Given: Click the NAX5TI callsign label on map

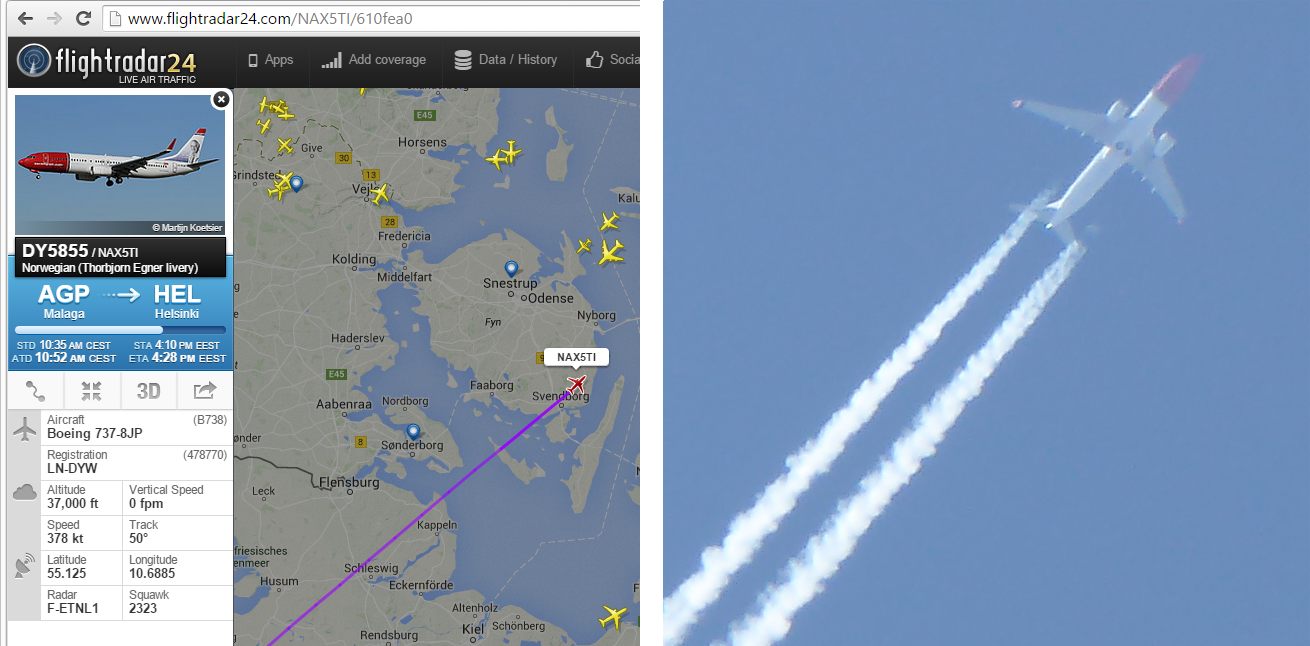Looking at the screenshot, I should tap(577, 357).
